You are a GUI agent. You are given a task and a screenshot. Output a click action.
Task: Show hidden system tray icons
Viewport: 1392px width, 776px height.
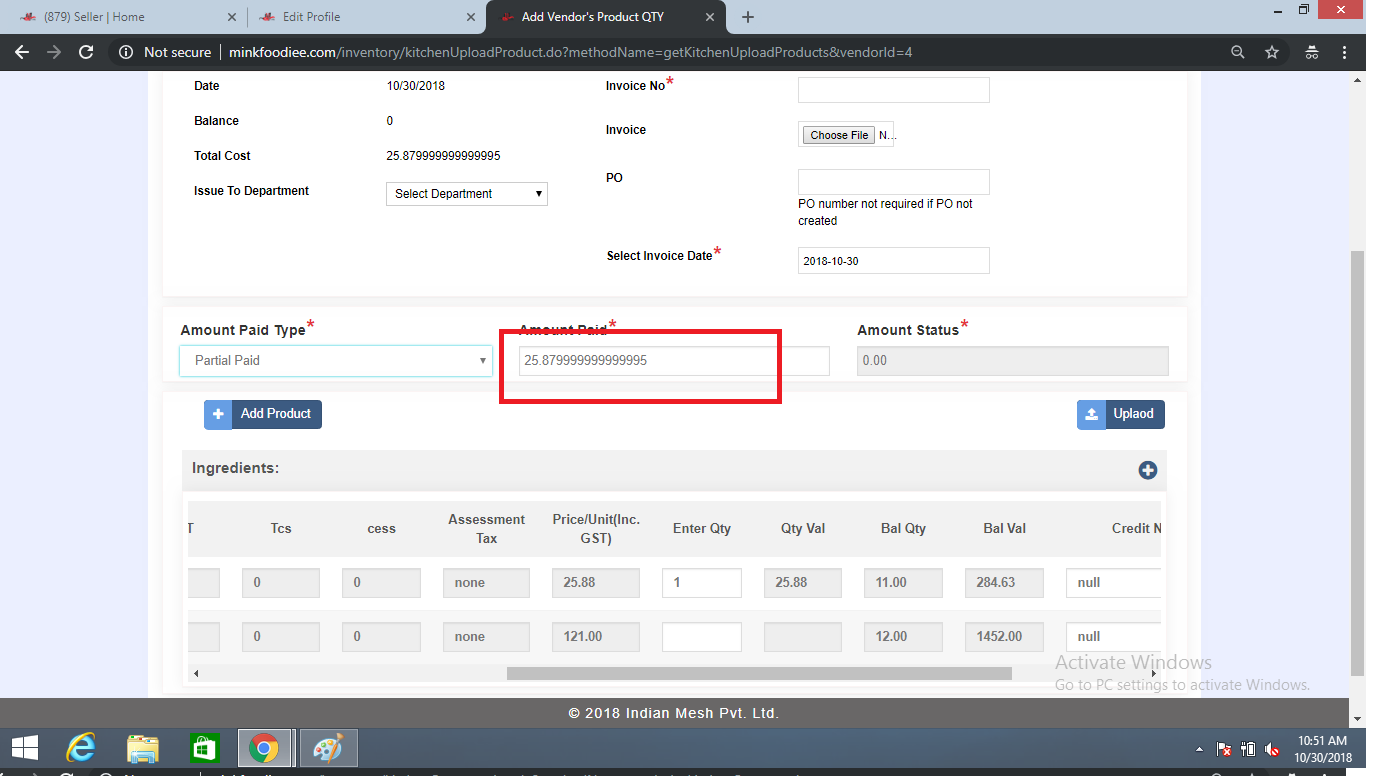(1199, 749)
